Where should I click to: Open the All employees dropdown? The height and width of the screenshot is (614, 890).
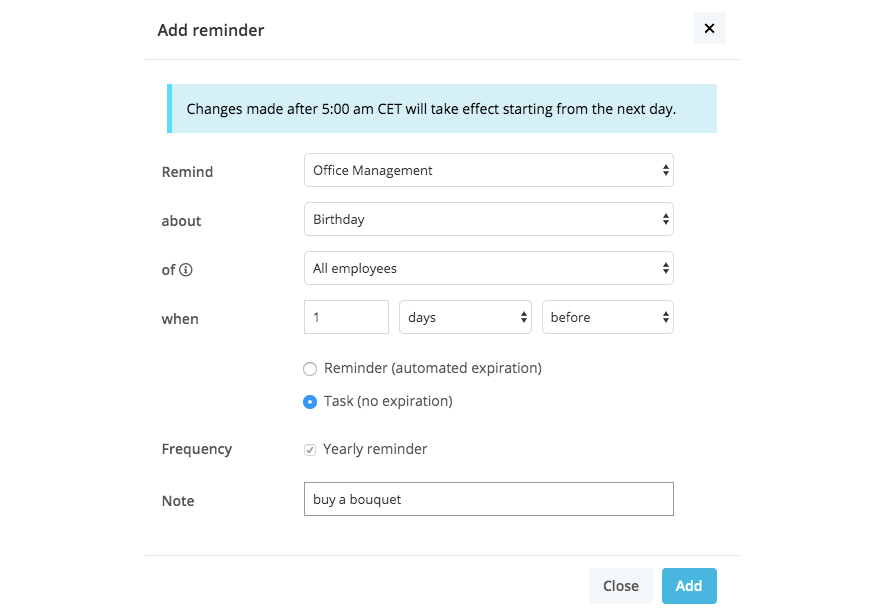(x=488, y=268)
